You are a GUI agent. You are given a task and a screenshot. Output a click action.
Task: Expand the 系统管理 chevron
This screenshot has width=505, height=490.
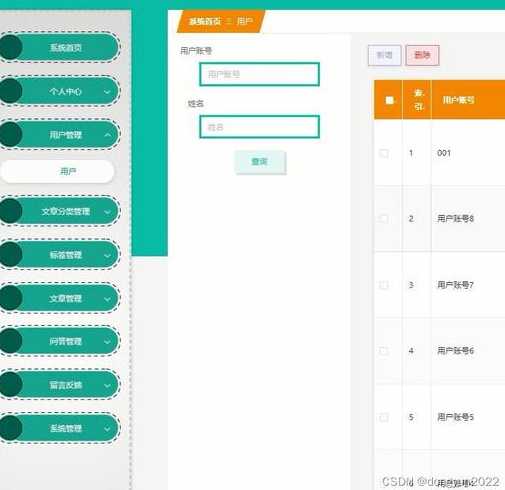pyautogui.click(x=107, y=429)
